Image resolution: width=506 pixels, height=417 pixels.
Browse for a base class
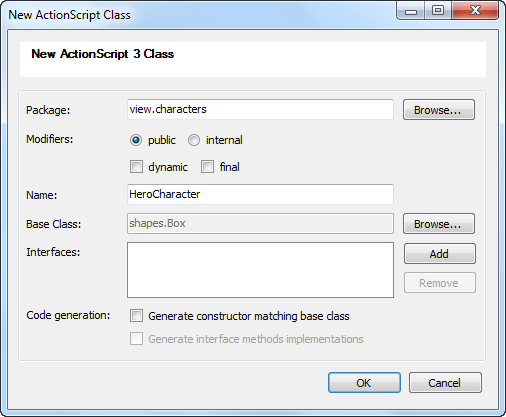pos(439,224)
